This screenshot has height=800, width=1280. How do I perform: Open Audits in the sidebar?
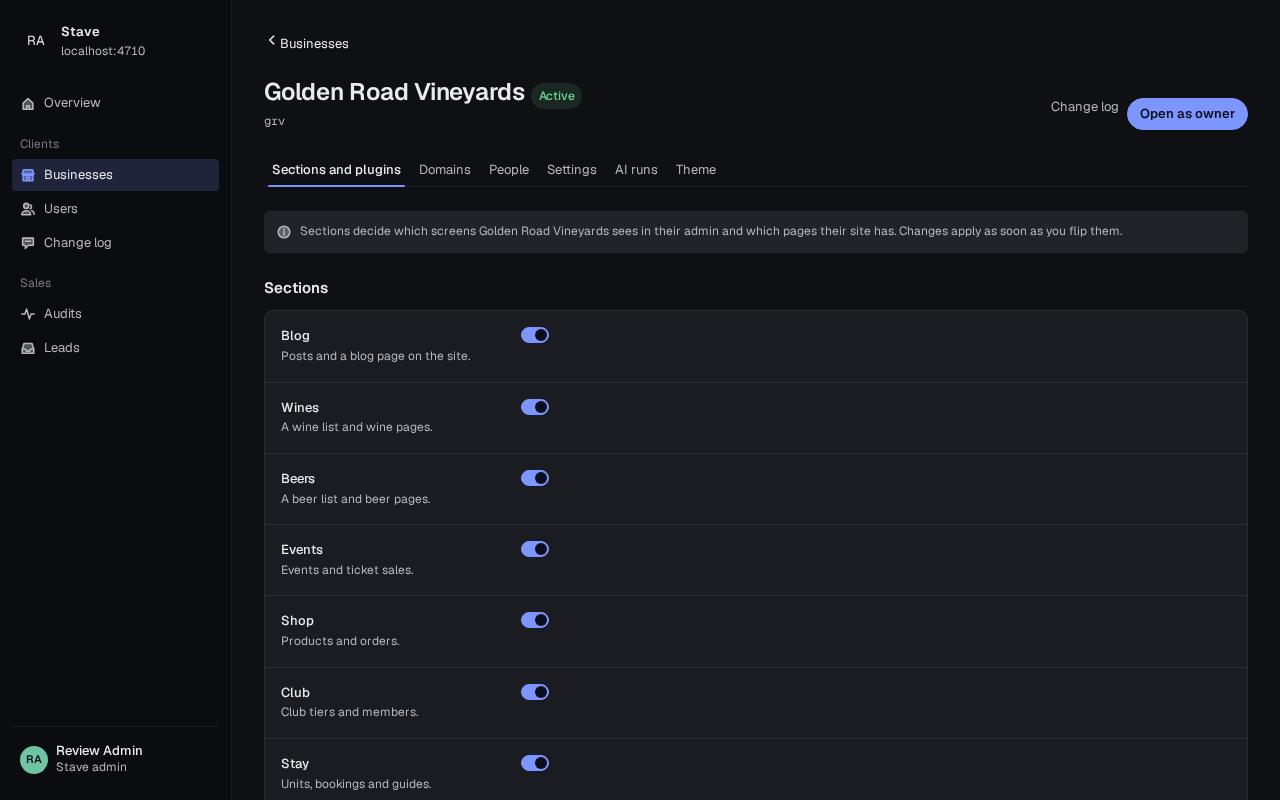pyautogui.click(x=115, y=314)
